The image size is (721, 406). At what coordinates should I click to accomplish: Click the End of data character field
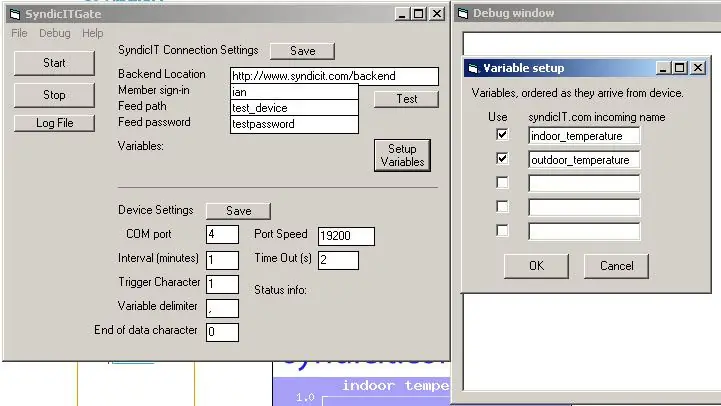pos(222,332)
